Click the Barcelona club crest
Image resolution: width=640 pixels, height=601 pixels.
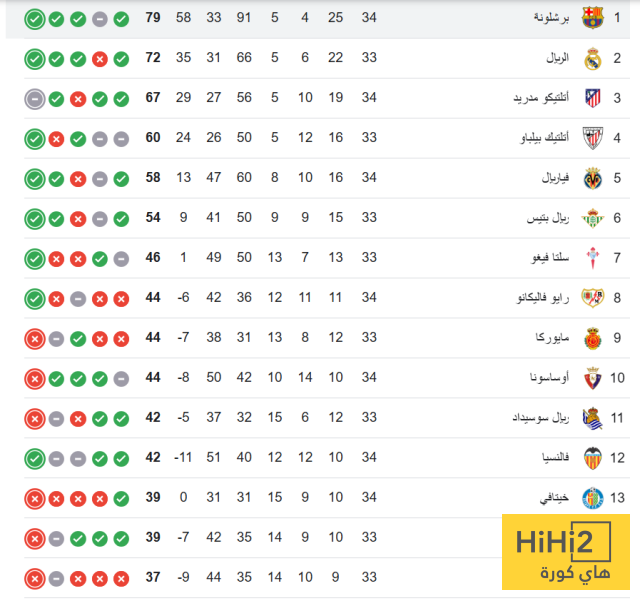[x=592, y=18]
